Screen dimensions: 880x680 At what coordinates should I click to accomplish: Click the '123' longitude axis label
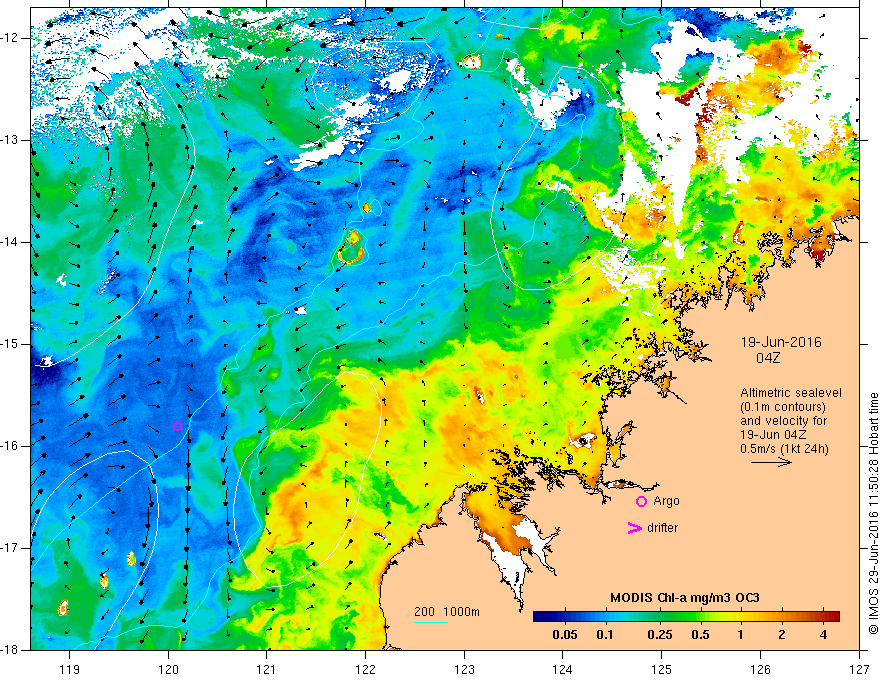pos(464,669)
